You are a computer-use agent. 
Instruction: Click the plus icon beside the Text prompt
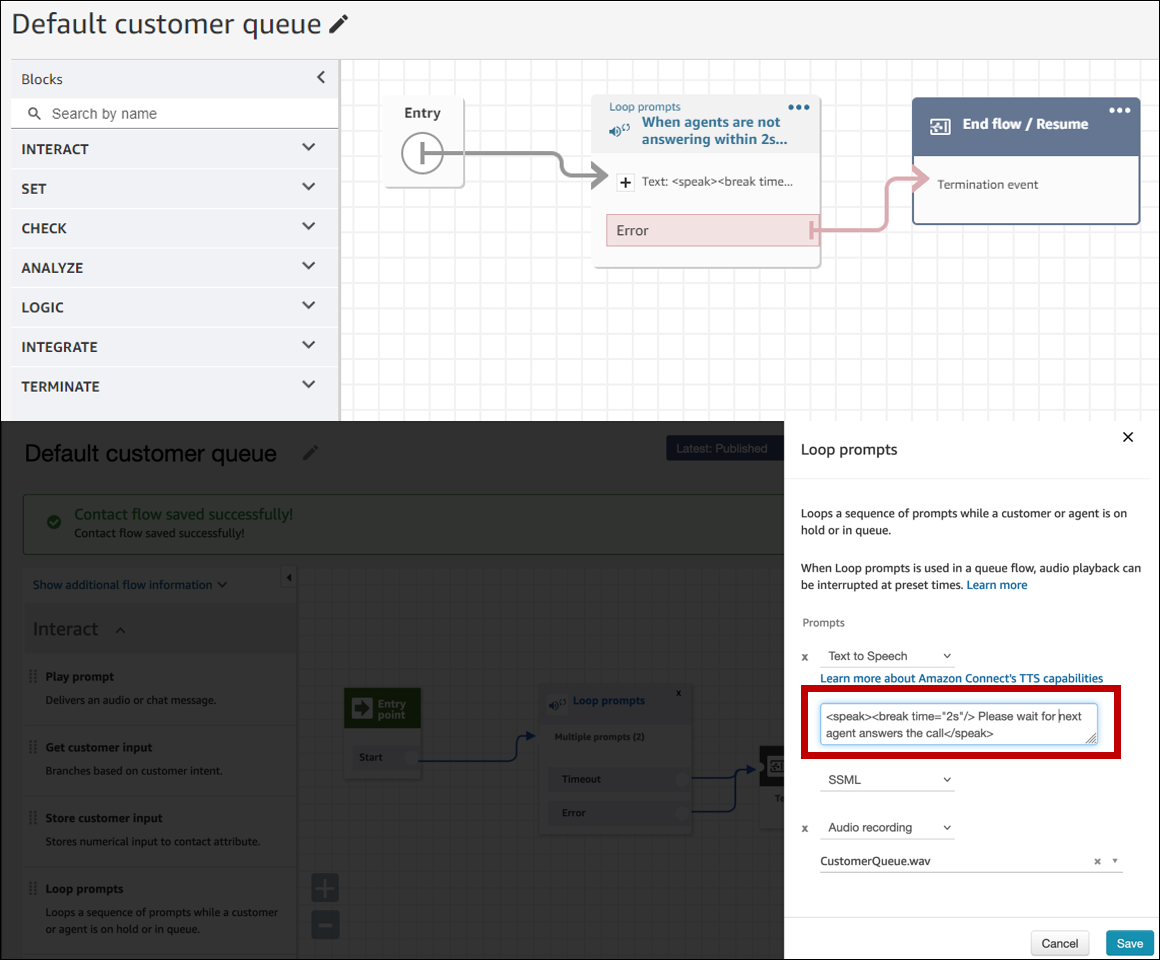point(624,182)
